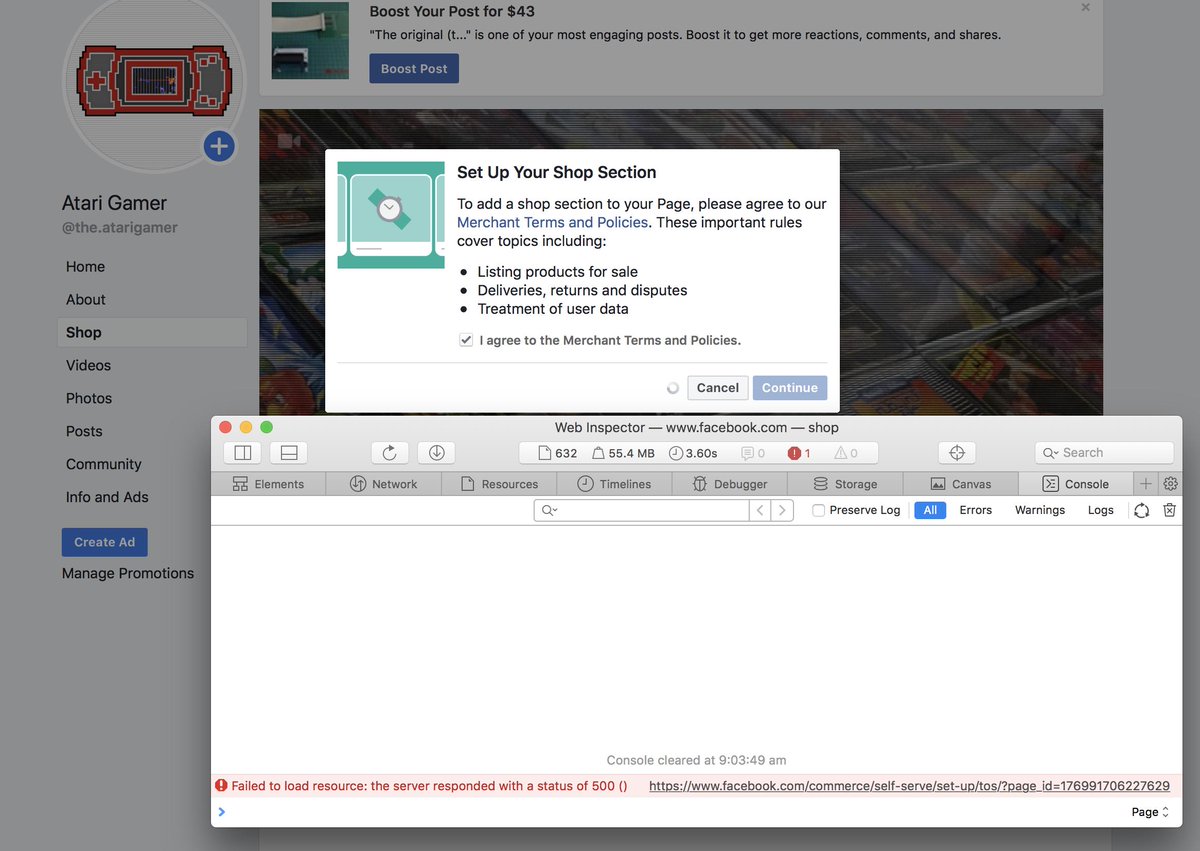This screenshot has height=851, width=1200.
Task: Click the Atari Gamer profile picture
Action: pos(154,80)
